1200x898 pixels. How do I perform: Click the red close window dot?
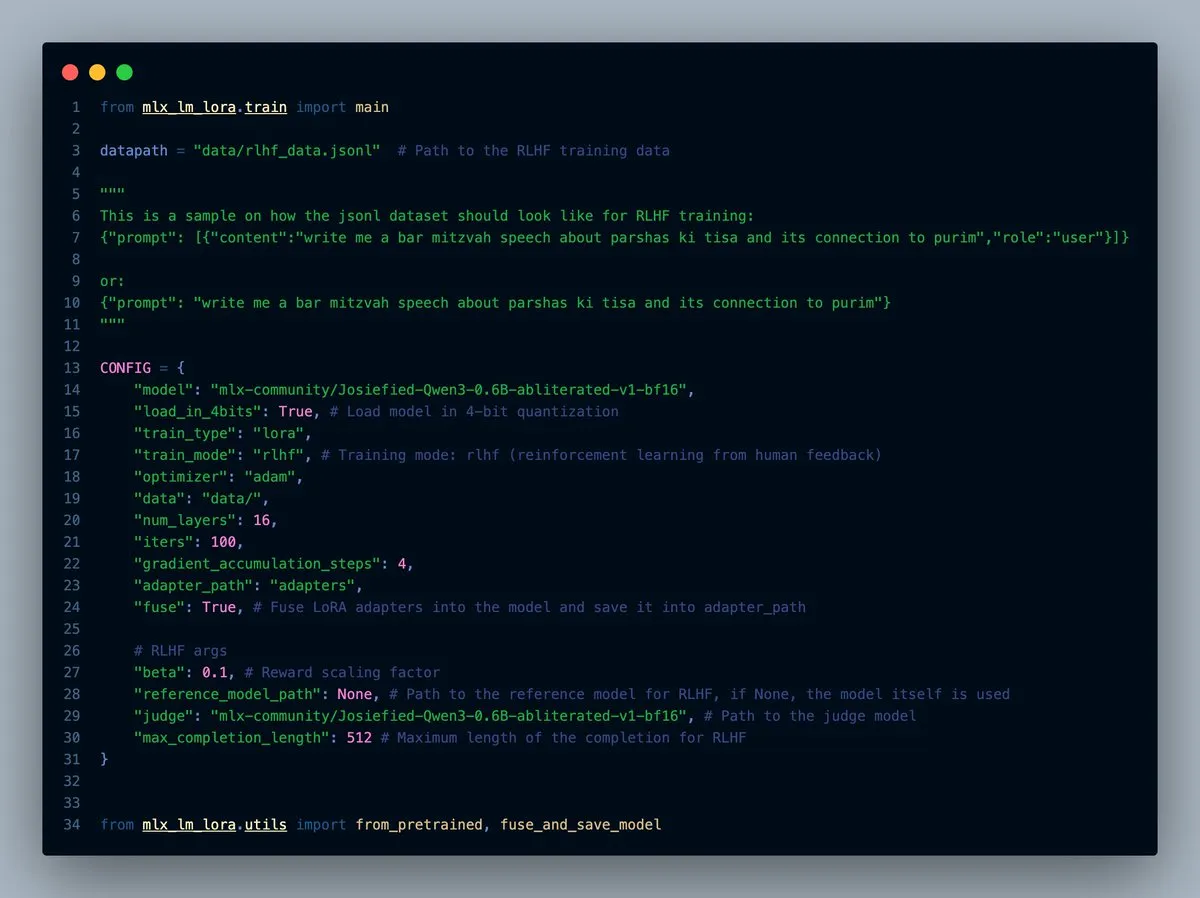70,72
